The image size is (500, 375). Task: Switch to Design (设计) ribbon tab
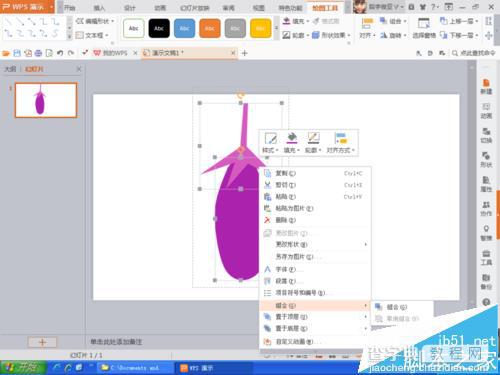[130, 8]
